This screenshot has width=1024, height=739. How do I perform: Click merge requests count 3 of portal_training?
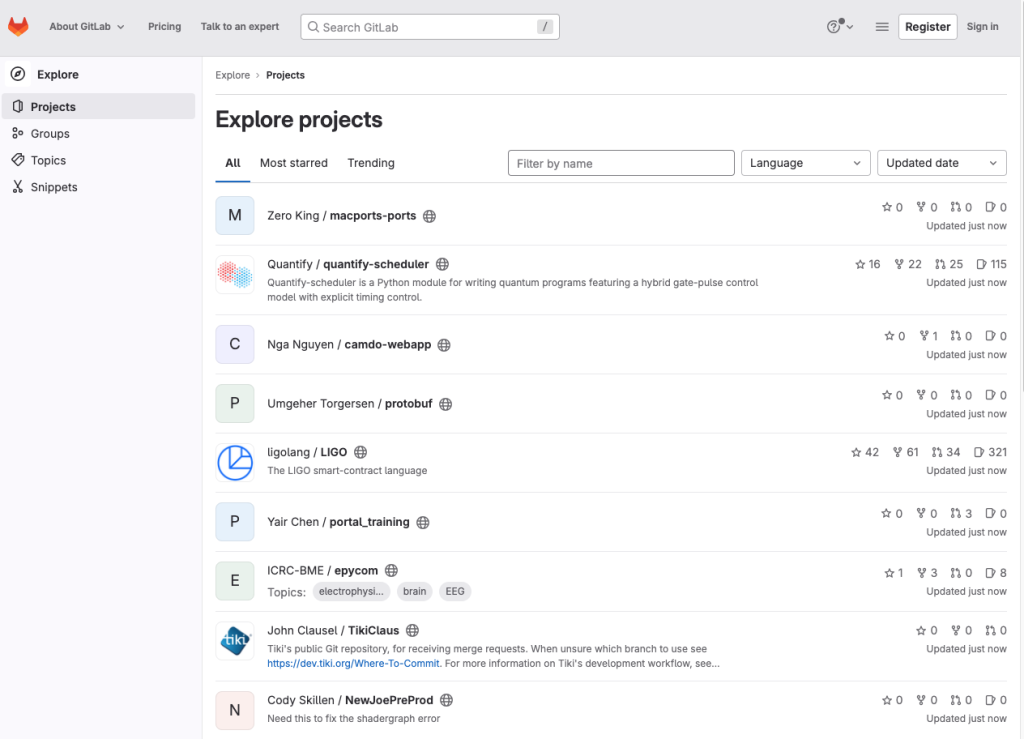click(x=961, y=514)
